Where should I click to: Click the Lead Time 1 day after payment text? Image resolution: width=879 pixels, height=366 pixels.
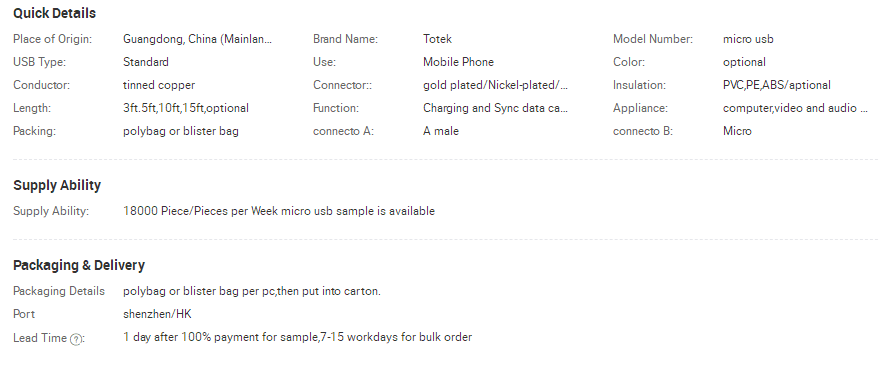tap(297, 337)
